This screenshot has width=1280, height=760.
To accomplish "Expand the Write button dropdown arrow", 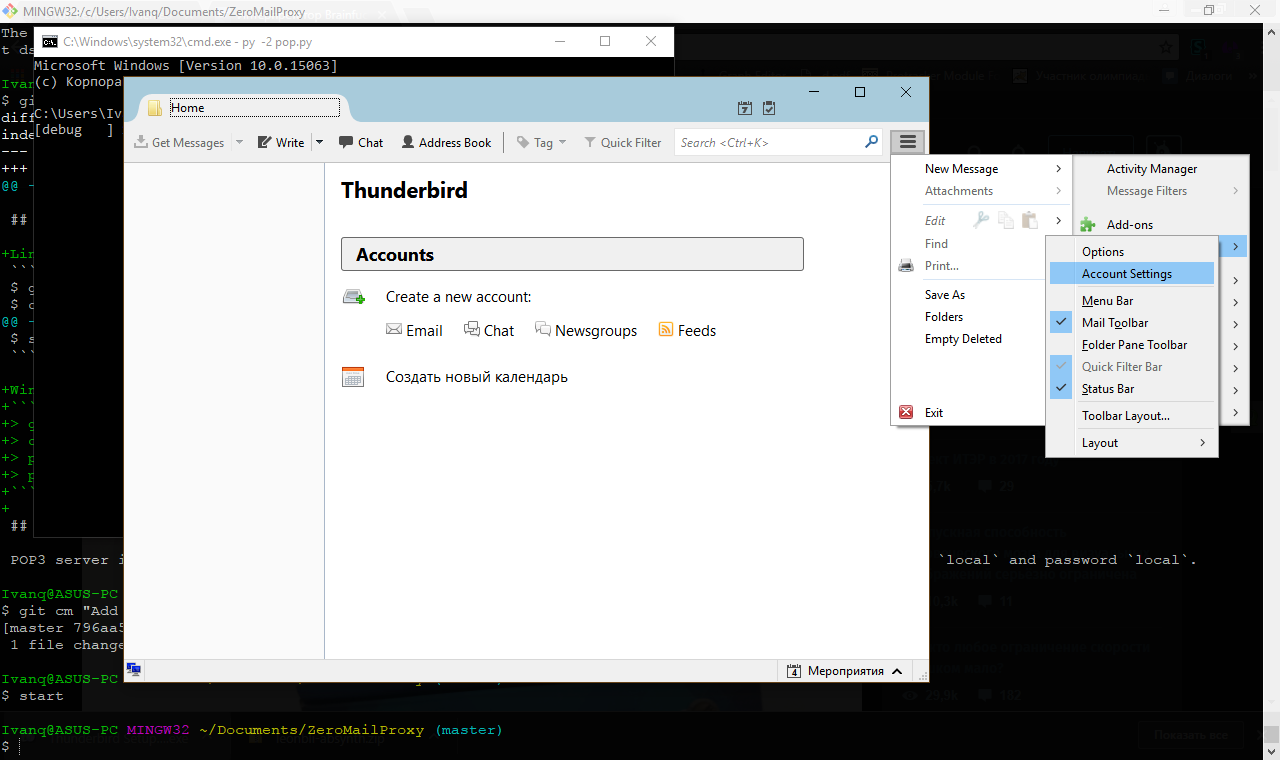I will [320, 142].
